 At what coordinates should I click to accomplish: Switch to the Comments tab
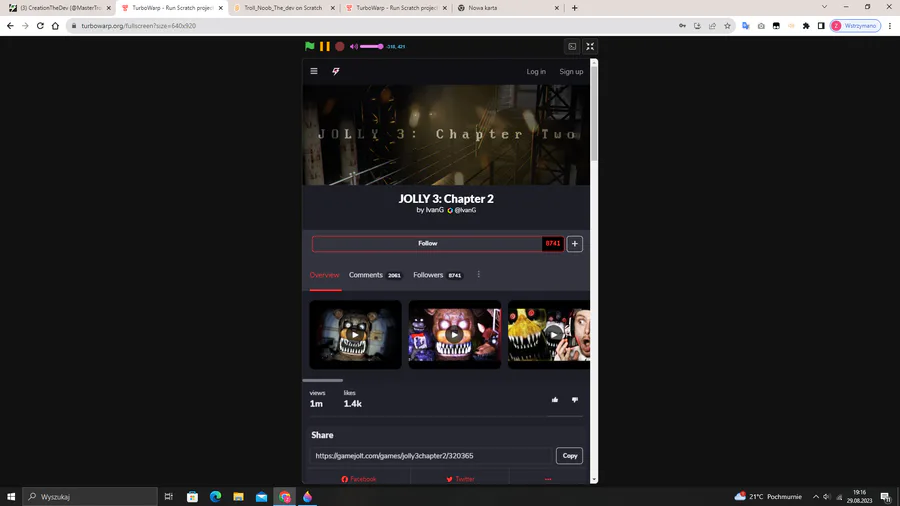click(x=375, y=275)
